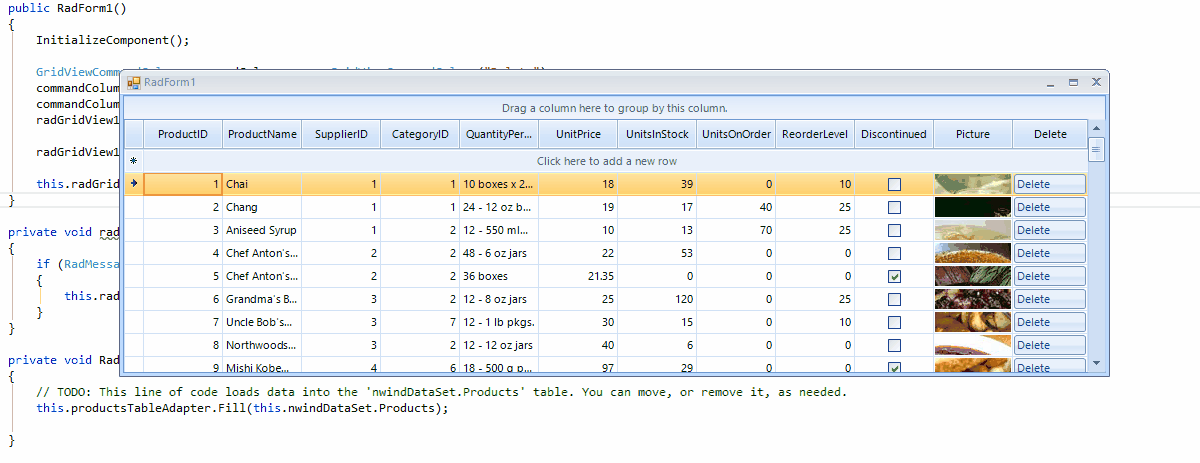The width and height of the screenshot is (1200, 463).
Task: Click here to add a new row
Action: tap(606, 161)
